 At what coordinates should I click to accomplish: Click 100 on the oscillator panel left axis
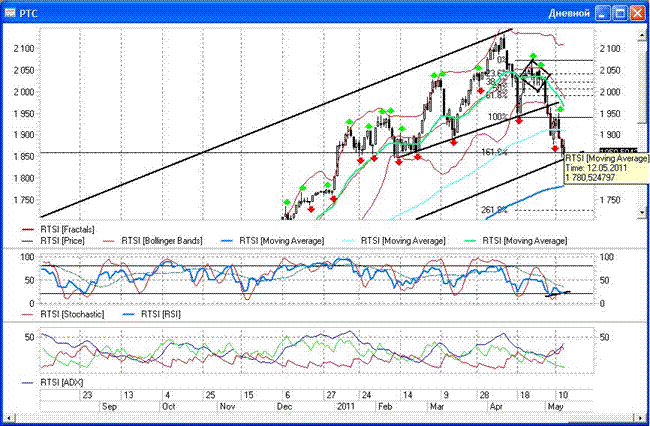27,257
